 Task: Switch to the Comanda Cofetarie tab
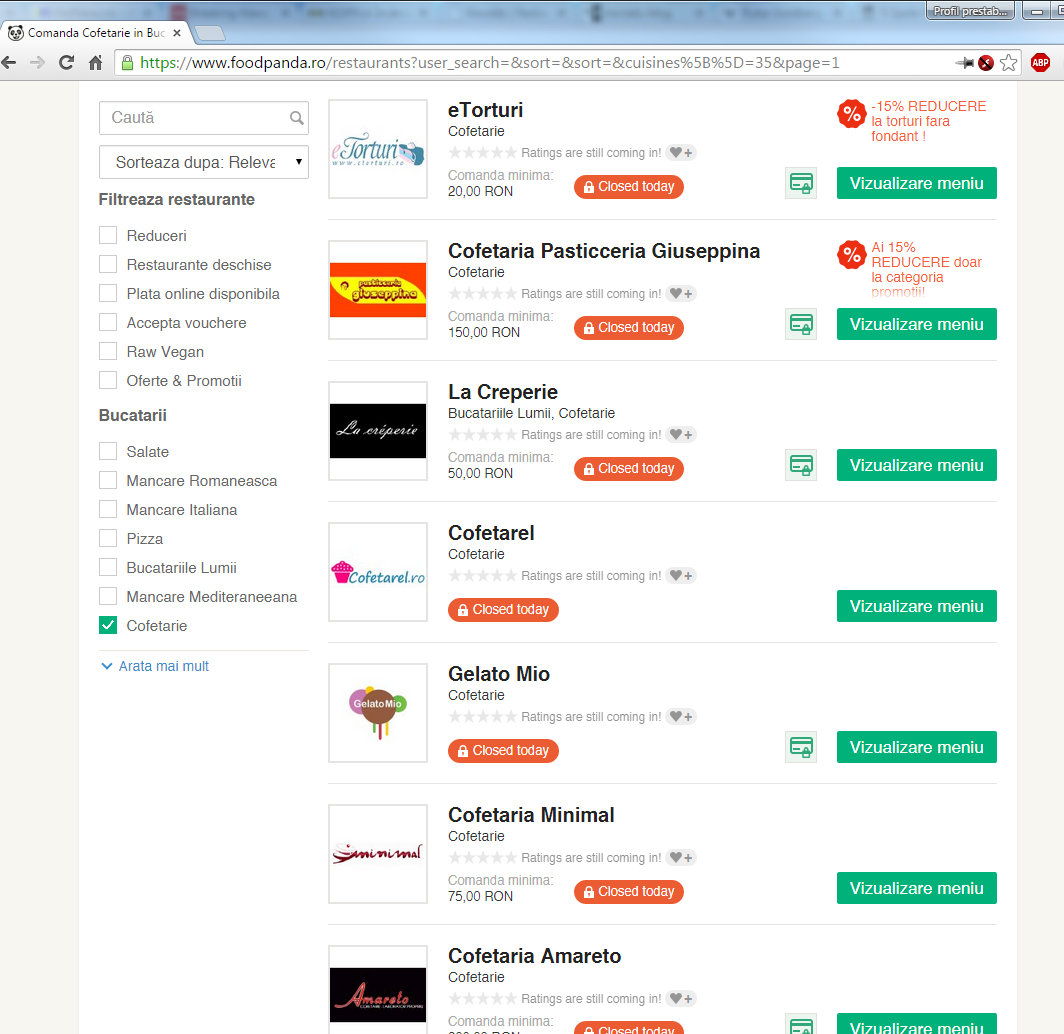click(x=95, y=33)
